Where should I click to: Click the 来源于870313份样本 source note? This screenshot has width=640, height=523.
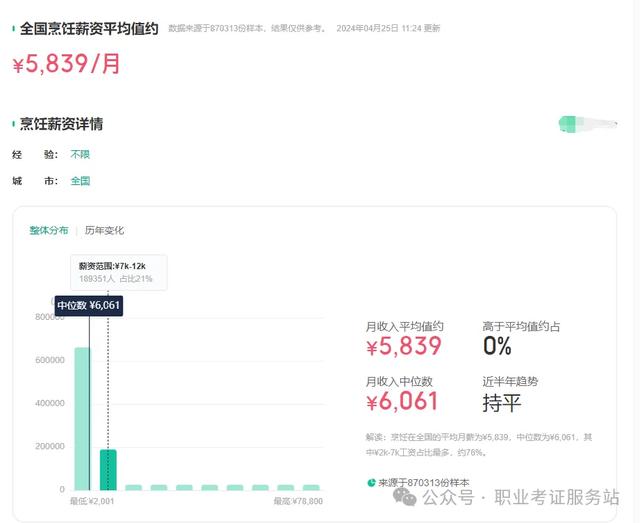pyautogui.click(x=424, y=483)
